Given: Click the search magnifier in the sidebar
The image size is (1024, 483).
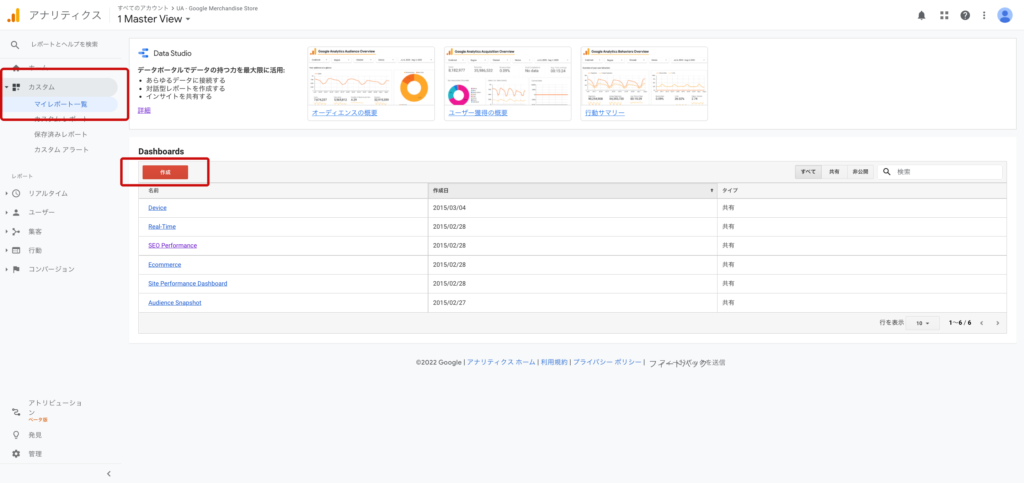Looking at the screenshot, I should point(15,44).
